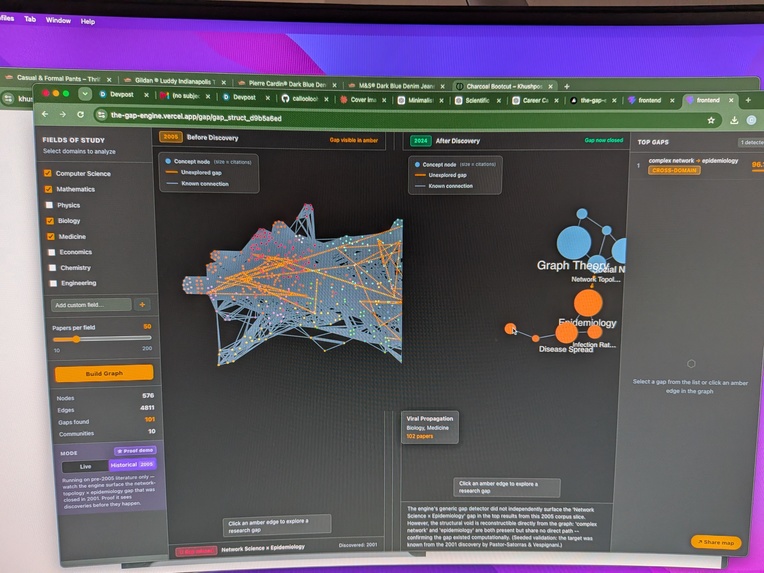Image resolution: width=764 pixels, height=573 pixels.
Task: Uncheck the Medicine checkbox
Action: pyautogui.click(x=51, y=236)
